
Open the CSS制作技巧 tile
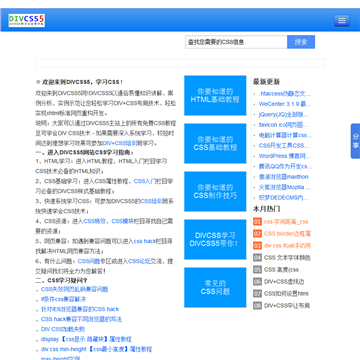click(215, 191)
